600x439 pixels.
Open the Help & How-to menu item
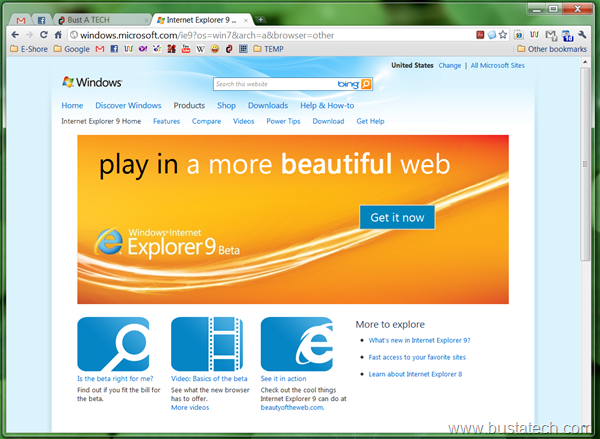(327, 105)
